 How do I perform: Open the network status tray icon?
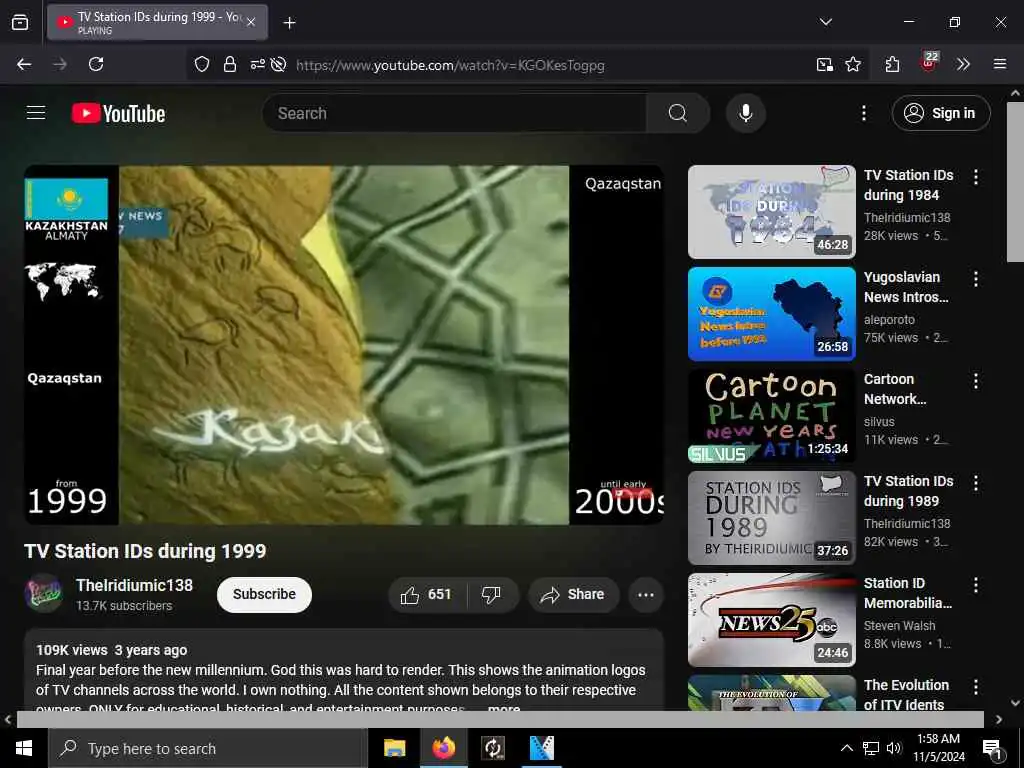pyautogui.click(x=871, y=748)
